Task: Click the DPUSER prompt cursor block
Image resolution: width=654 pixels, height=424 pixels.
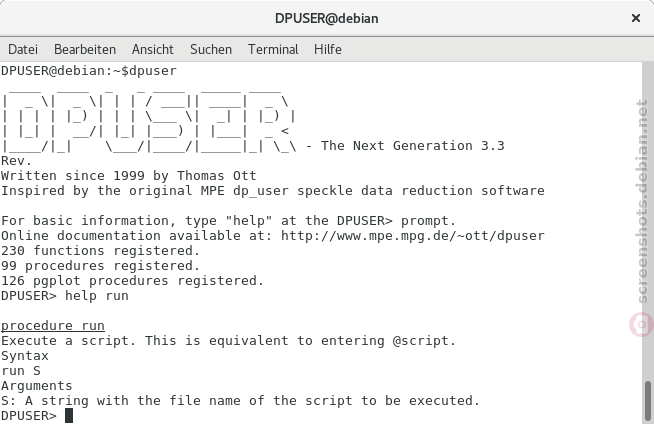Action: point(69,416)
